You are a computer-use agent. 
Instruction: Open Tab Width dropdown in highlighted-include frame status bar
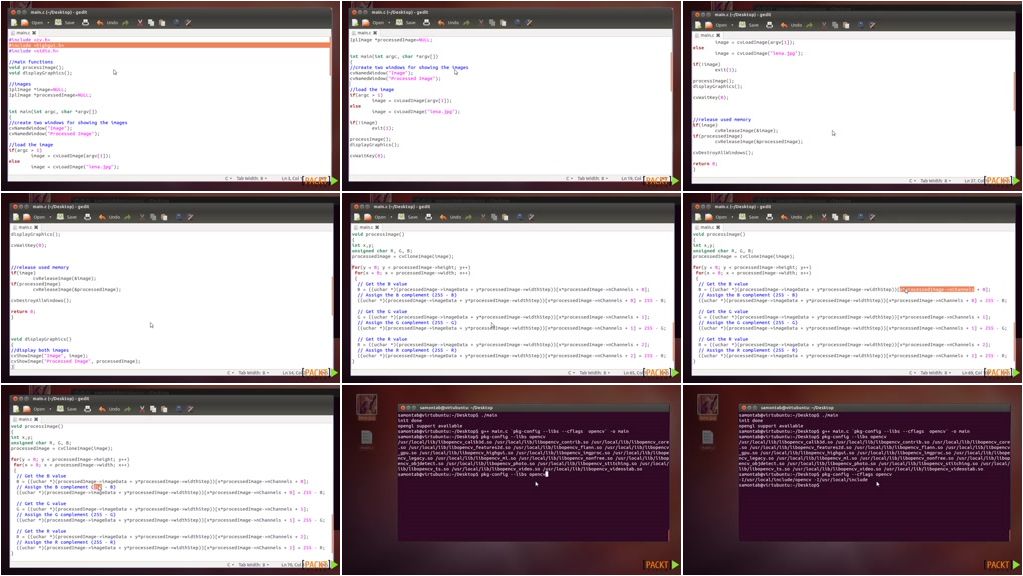(251, 177)
